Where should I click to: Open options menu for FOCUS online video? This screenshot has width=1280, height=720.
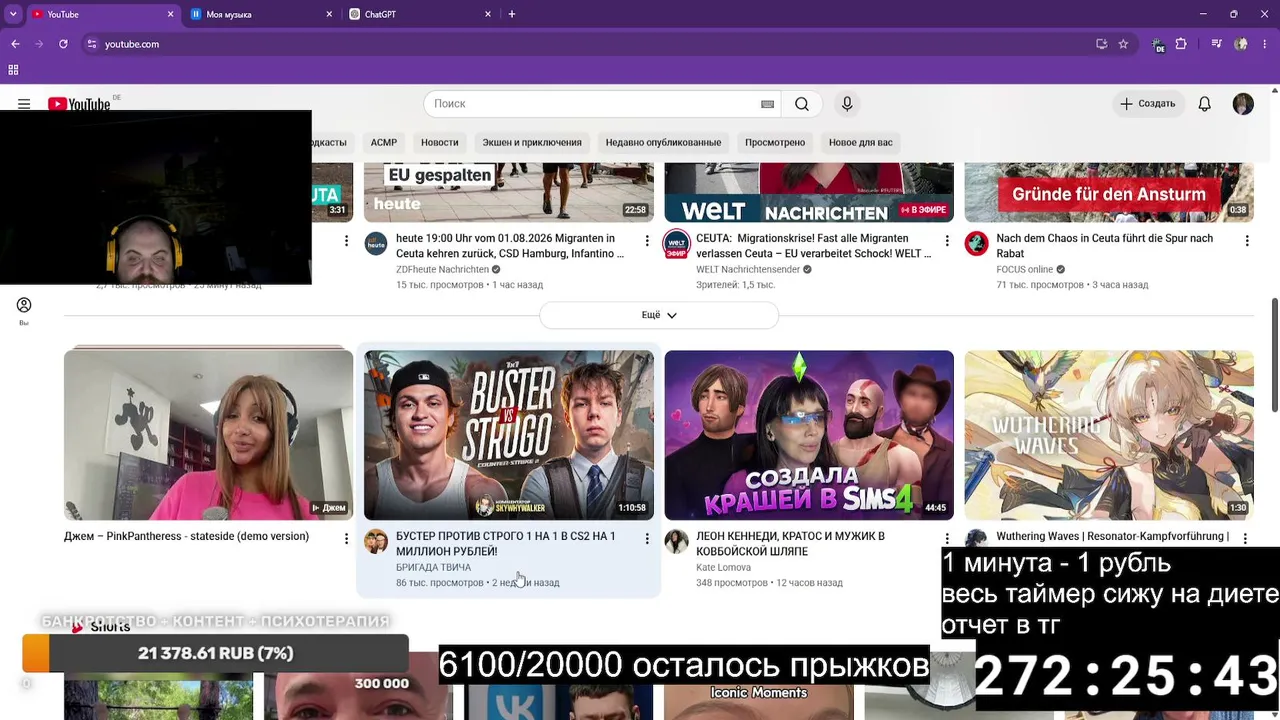point(1247,241)
